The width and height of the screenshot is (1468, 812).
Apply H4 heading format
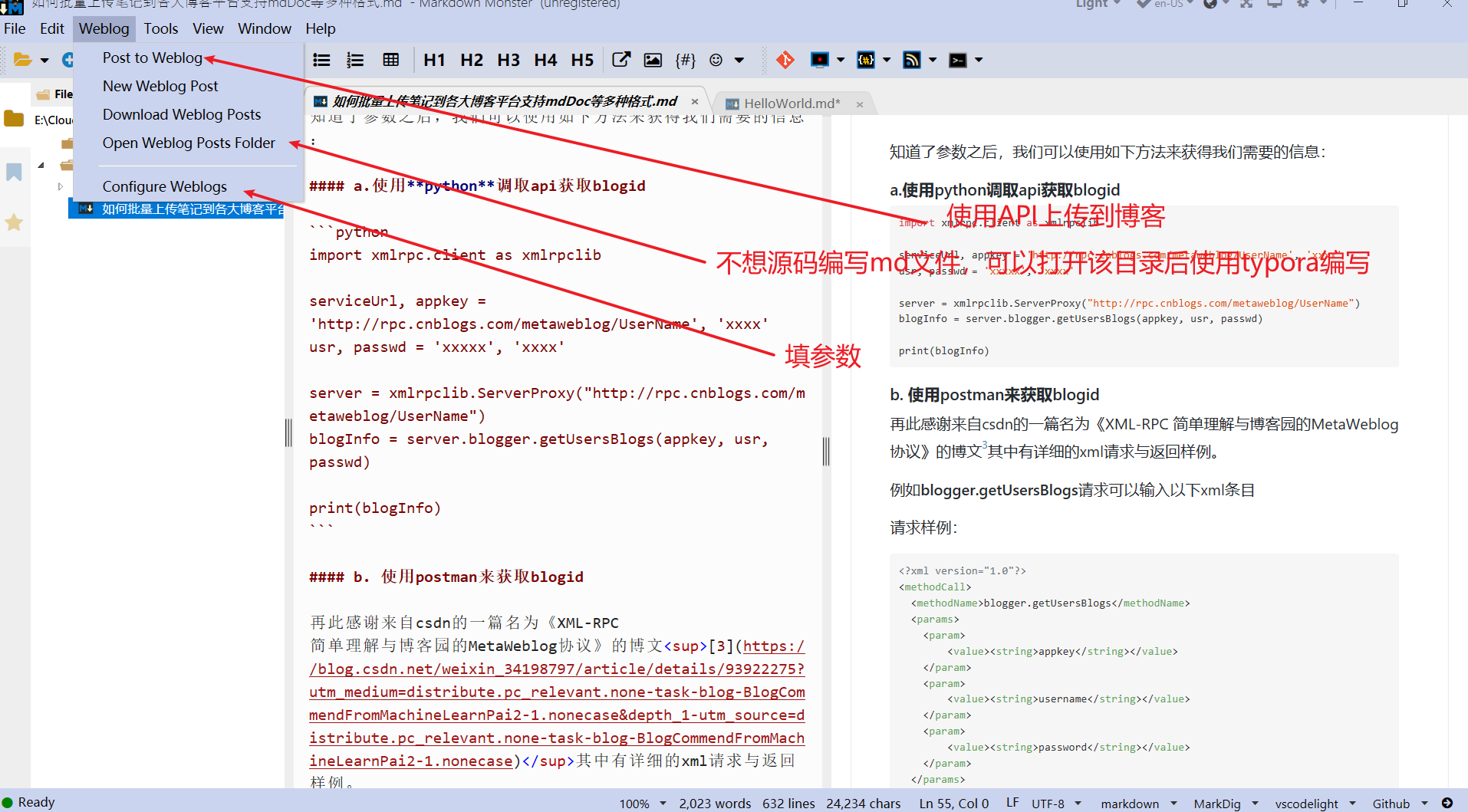click(545, 60)
